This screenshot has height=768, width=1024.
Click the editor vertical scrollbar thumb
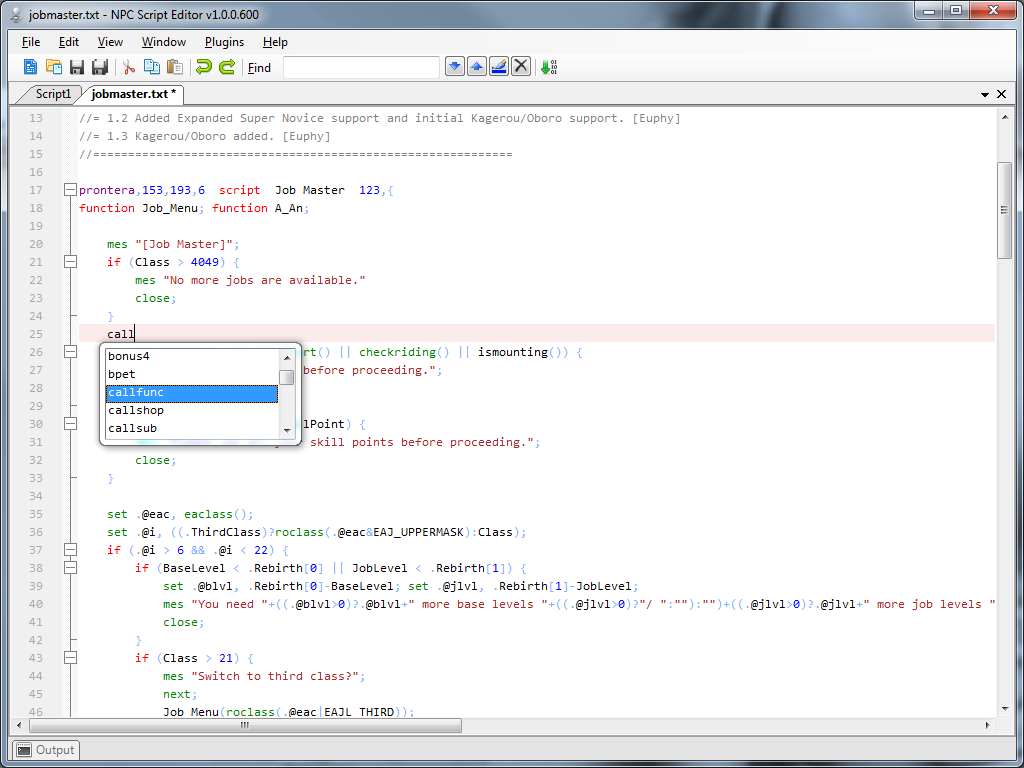pyautogui.click(x=1004, y=210)
